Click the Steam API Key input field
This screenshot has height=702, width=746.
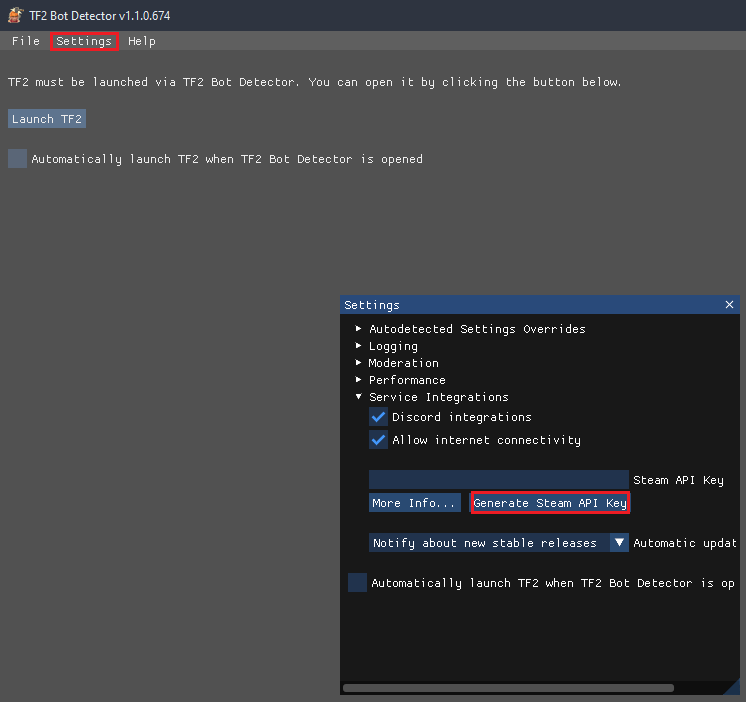[499, 479]
